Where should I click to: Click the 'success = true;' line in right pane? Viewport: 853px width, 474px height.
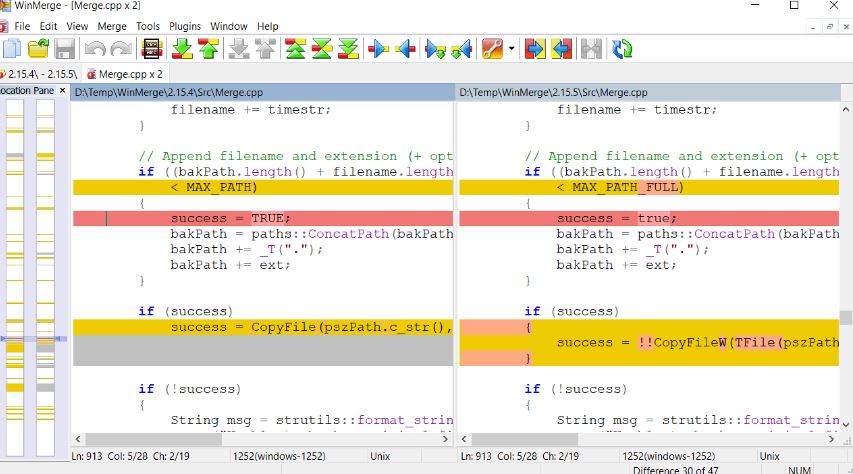[x=649, y=218]
